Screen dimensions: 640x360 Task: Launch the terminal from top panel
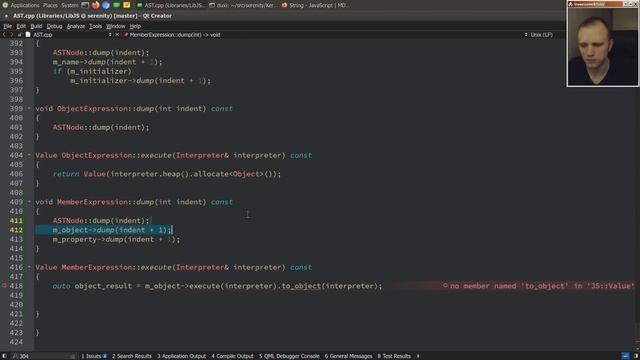click(x=85, y=5)
